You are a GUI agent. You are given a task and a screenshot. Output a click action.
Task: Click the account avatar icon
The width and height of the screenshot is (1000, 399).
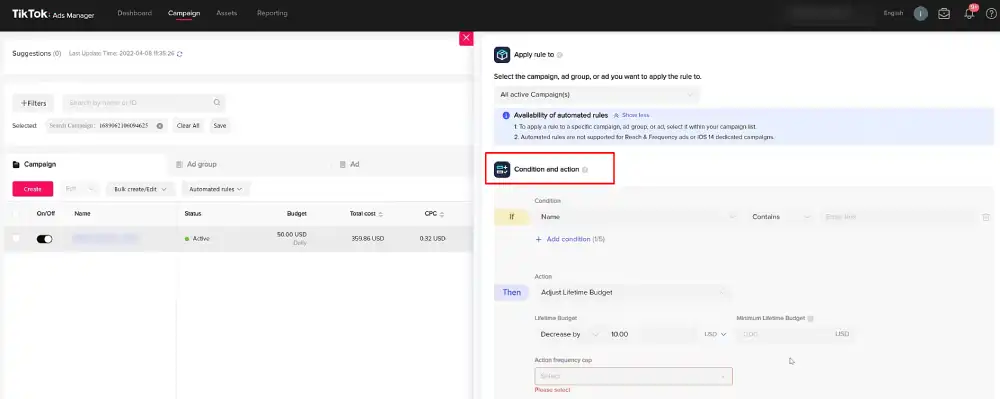click(x=920, y=13)
